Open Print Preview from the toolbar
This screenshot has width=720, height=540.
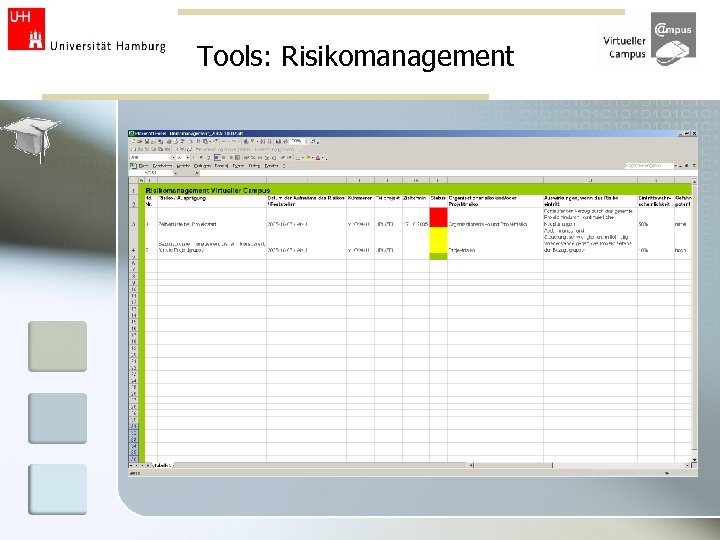(176, 141)
